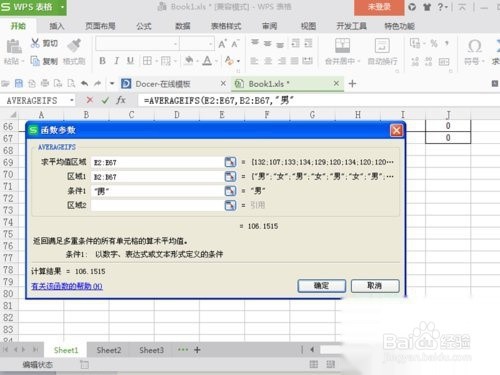Select column J header
The height and width of the screenshot is (375, 500).
tap(448, 115)
